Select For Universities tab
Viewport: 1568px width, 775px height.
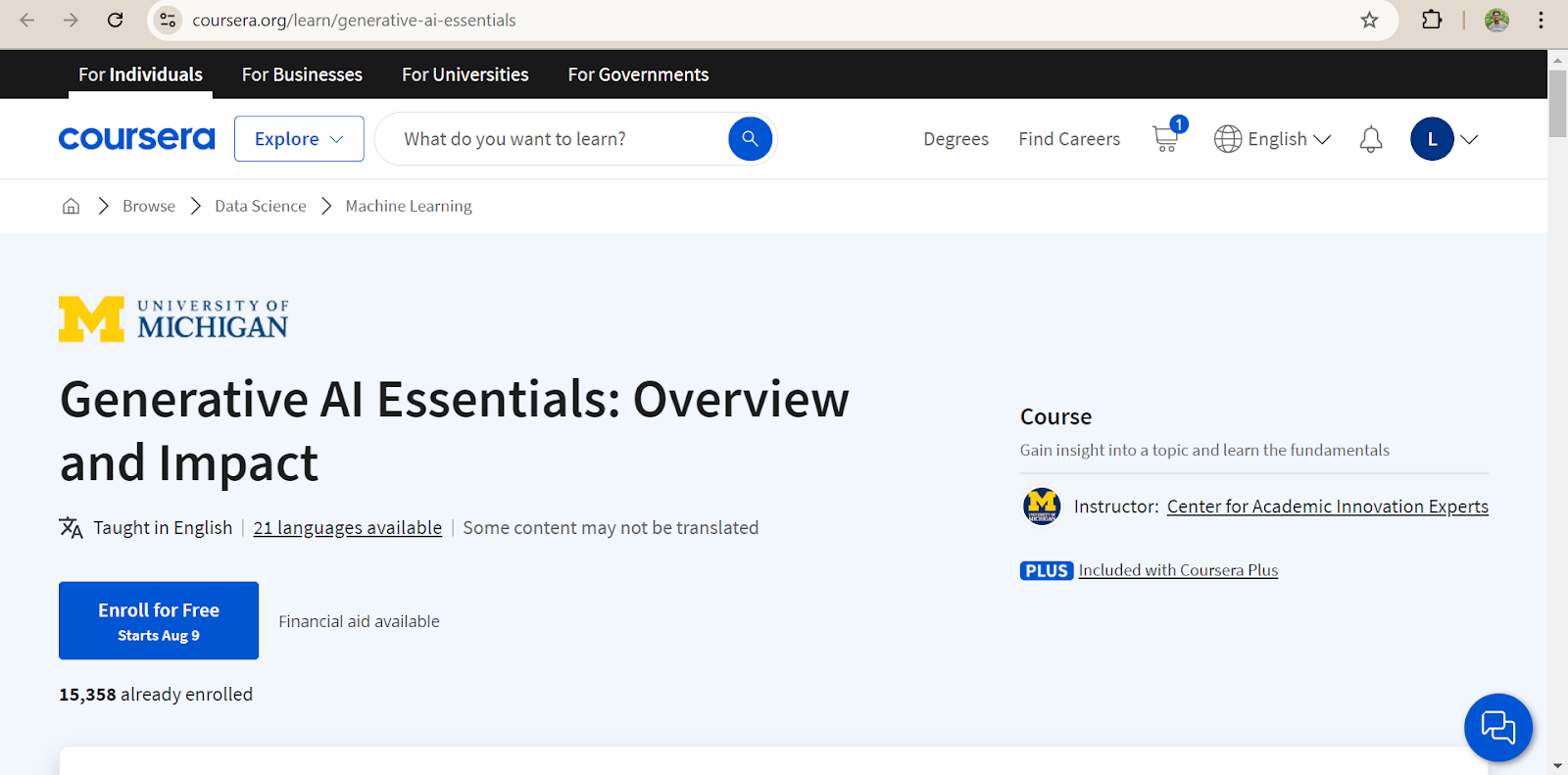point(465,74)
